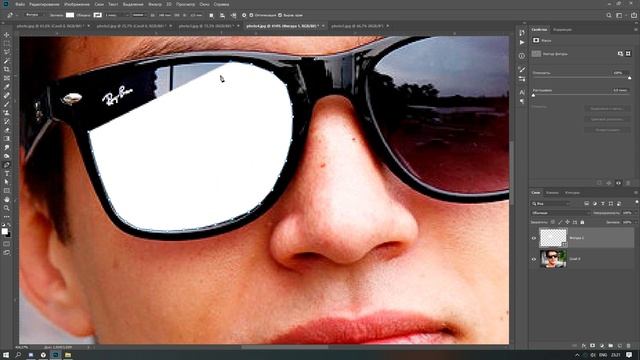640x360 pixels.
Task: Toggle layer filtering switch
Action: point(636,202)
